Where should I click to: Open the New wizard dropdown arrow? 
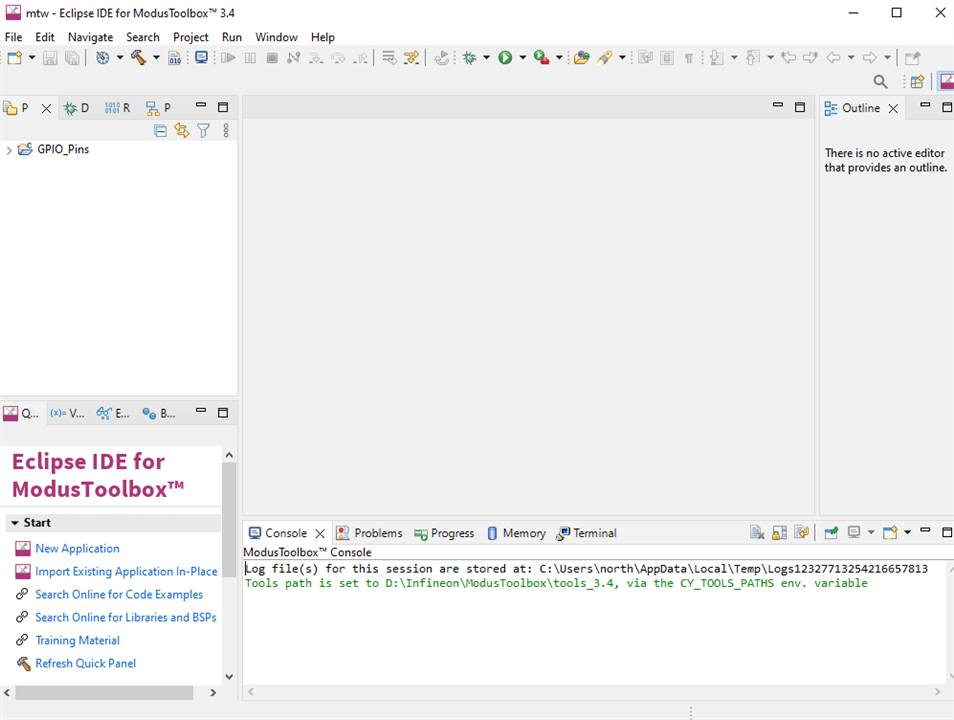coord(32,58)
